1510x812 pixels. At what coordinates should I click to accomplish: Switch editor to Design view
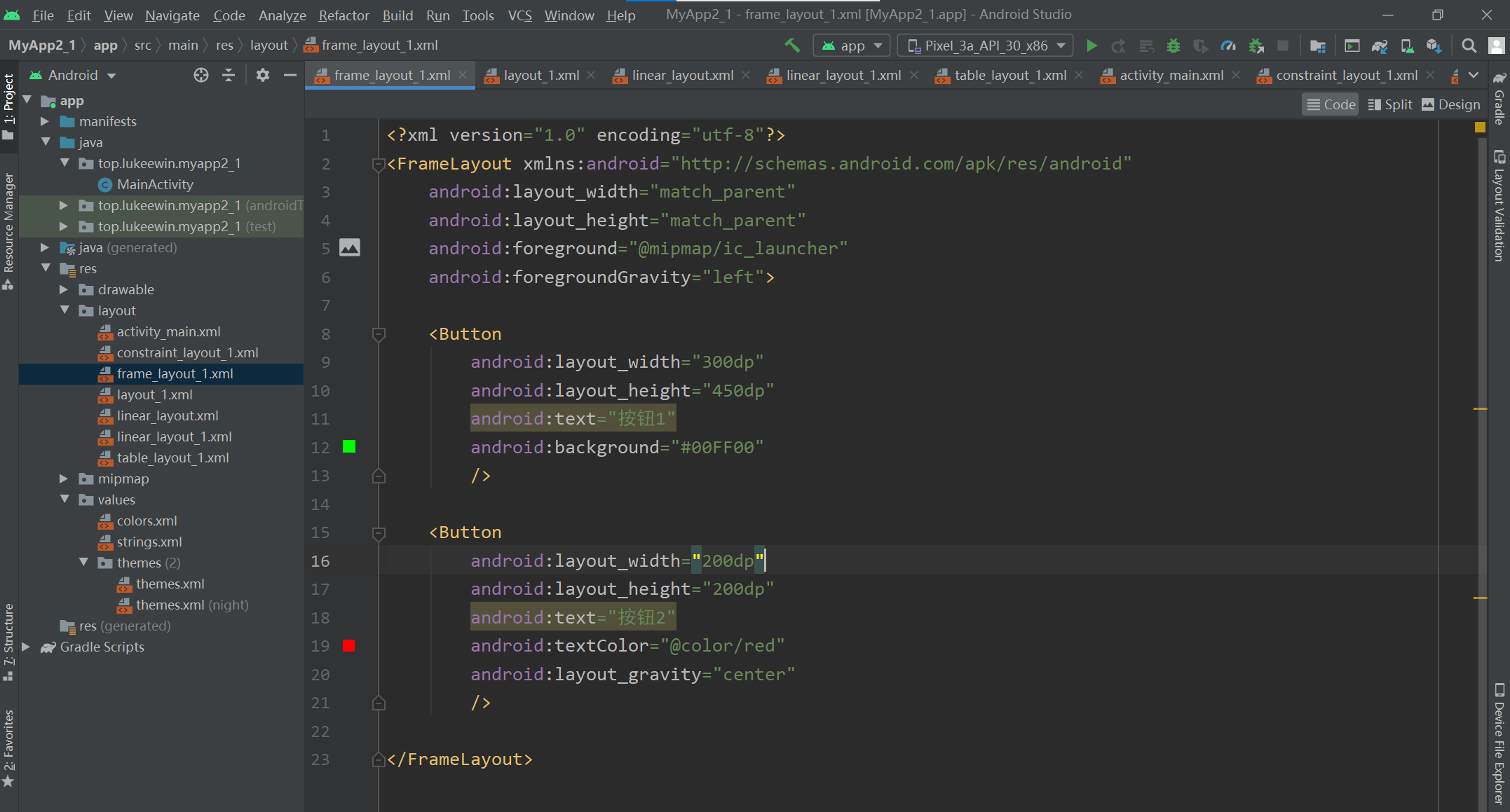pos(1451,104)
